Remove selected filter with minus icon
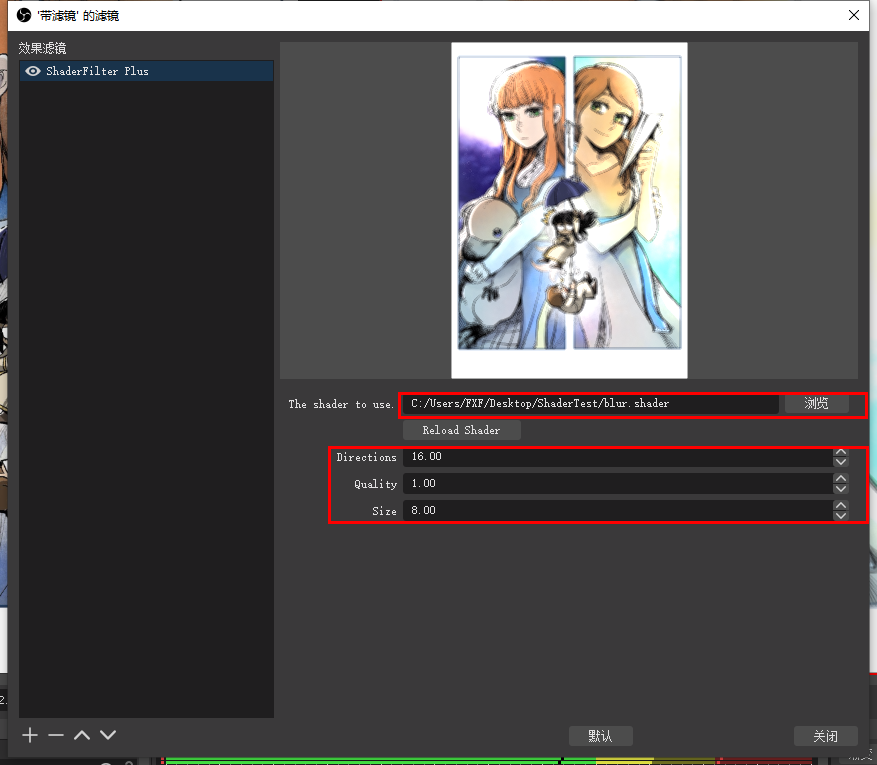 pos(56,735)
